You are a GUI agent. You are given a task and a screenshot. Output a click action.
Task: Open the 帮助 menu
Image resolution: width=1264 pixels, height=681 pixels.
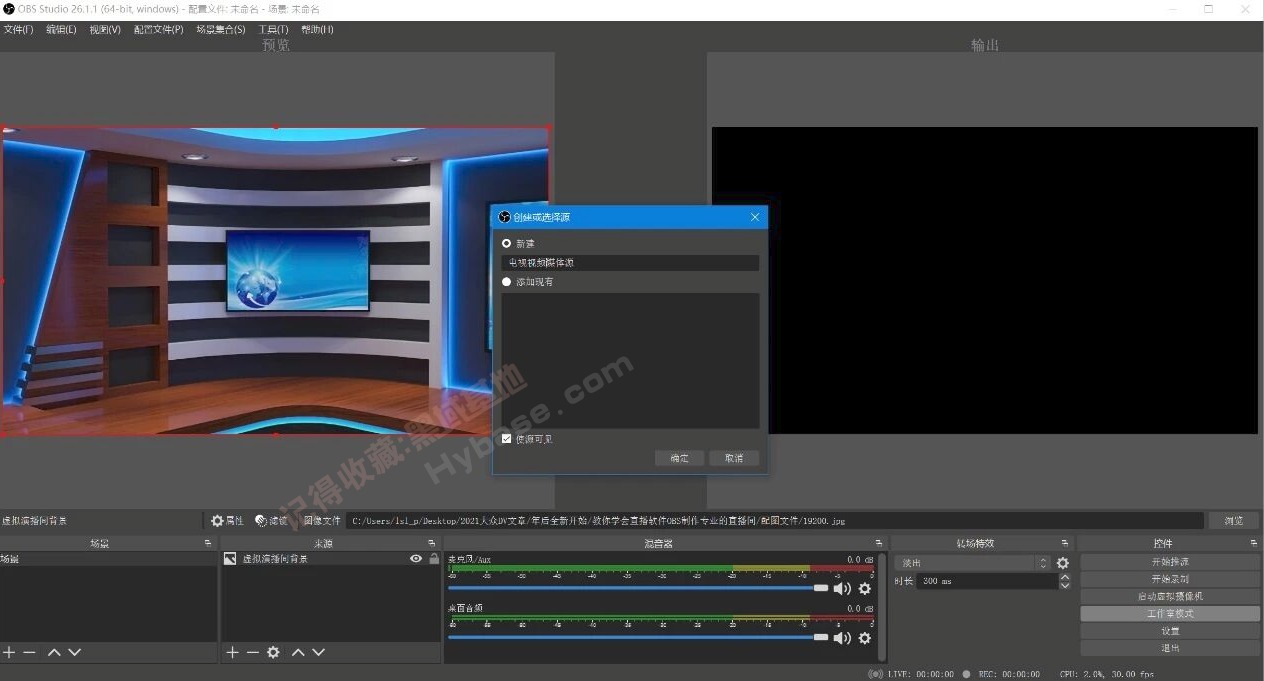[317, 29]
